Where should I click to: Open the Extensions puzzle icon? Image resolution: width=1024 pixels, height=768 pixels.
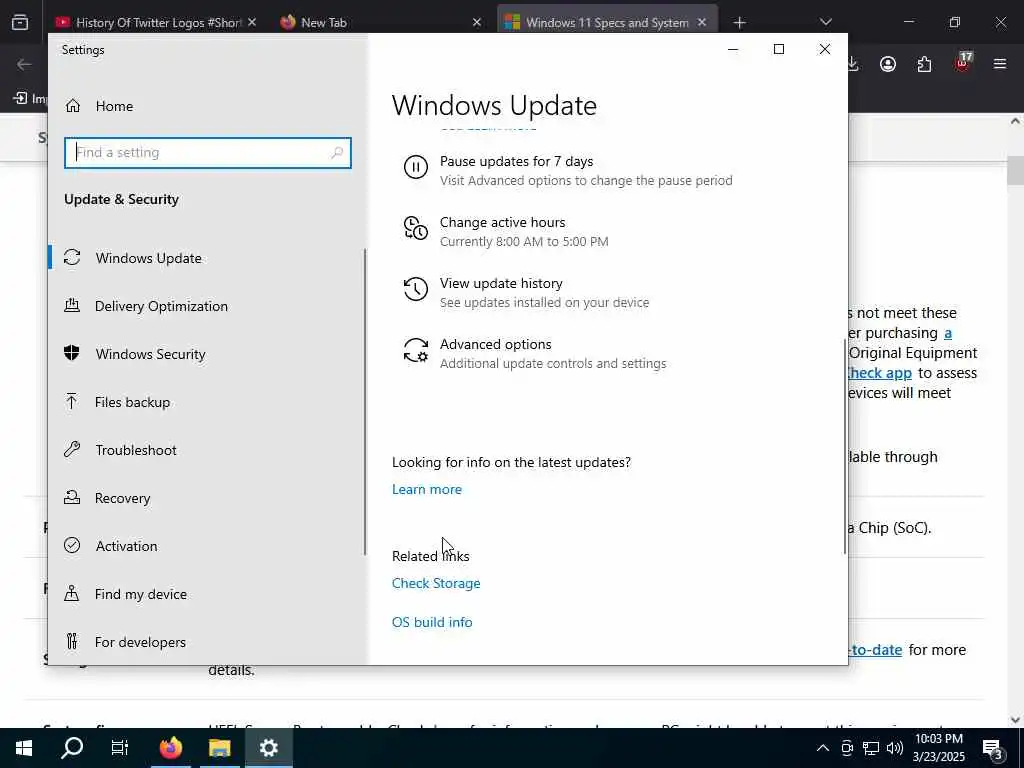(924, 64)
